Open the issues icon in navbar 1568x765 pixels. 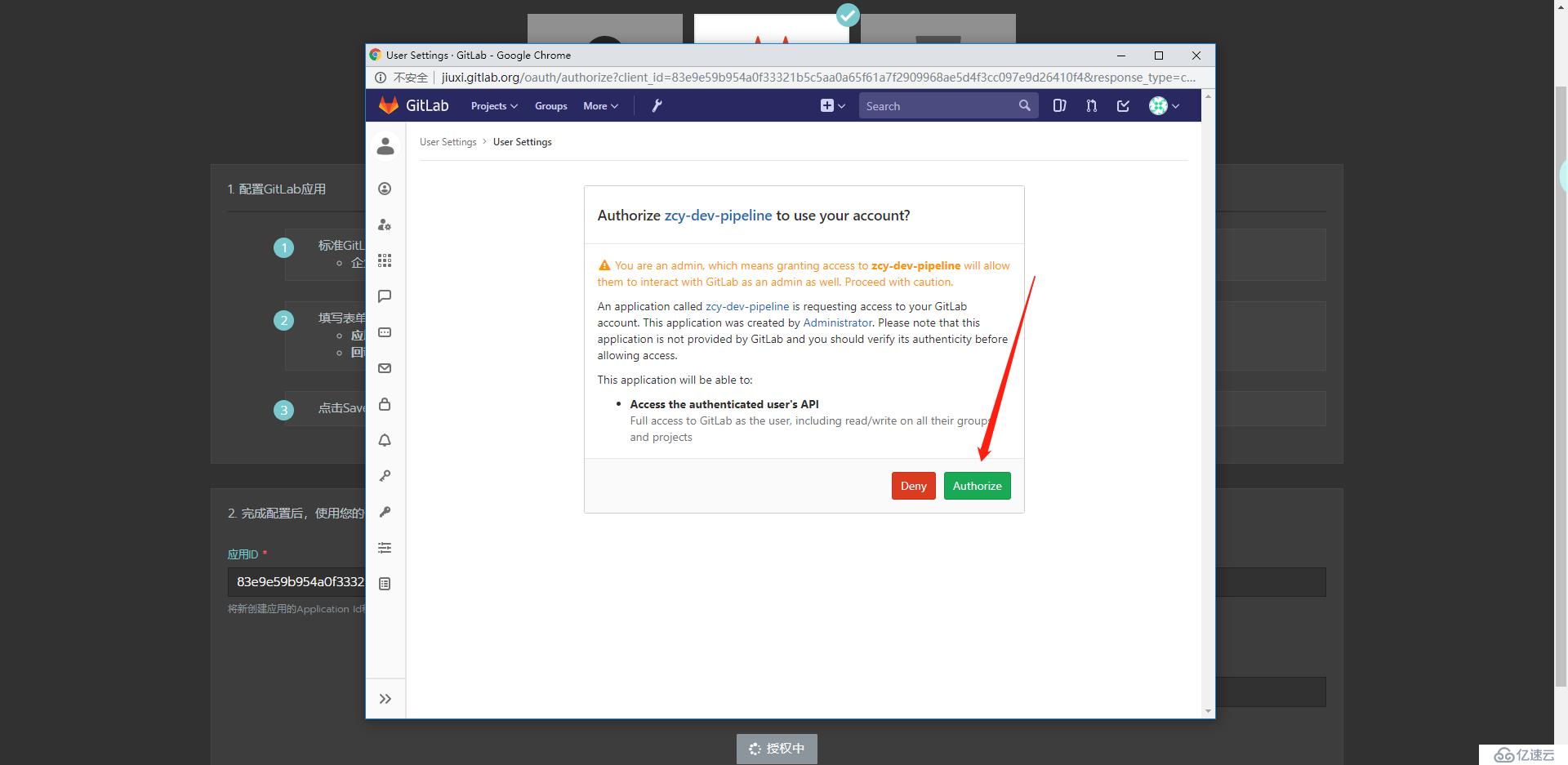click(x=1059, y=105)
